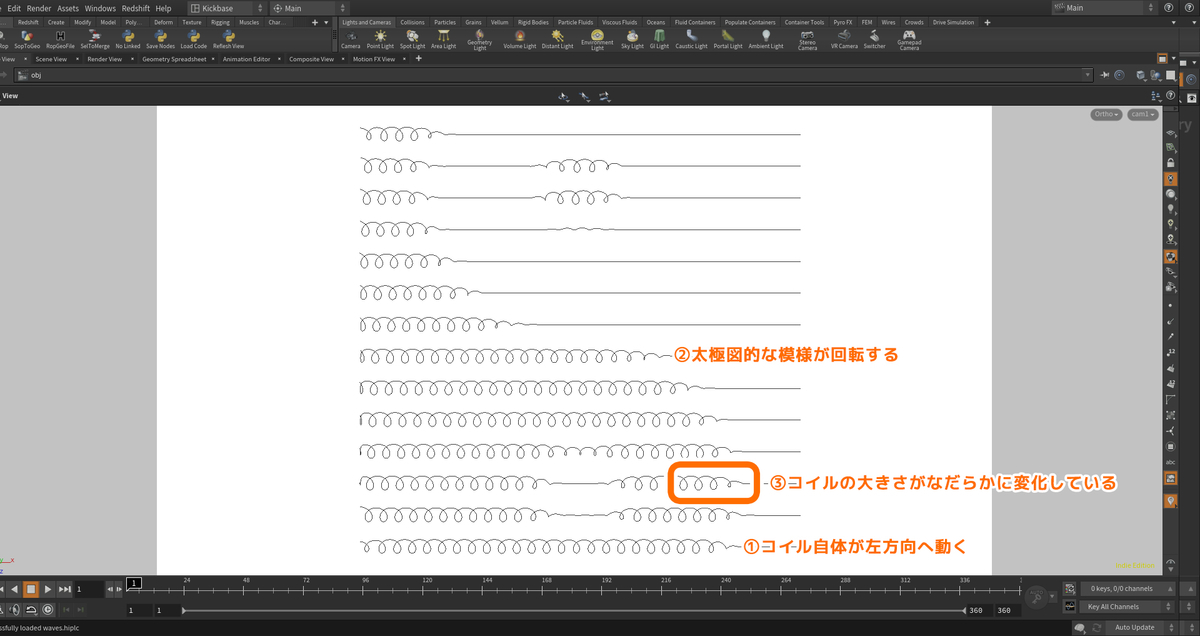This screenshot has height=636, width=1200.
Task: Add a new pane tab with plus
Action: pos(418,59)
